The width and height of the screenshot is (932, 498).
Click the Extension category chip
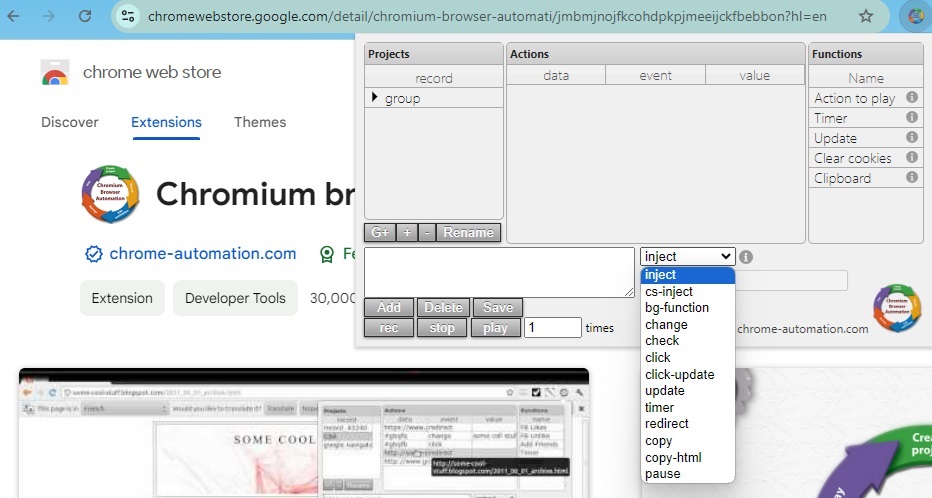click(122, 298)
